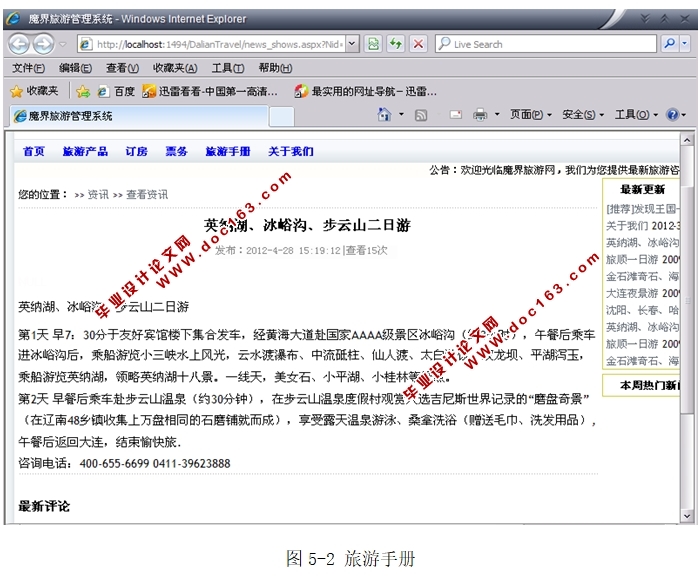
Task: Open the 最实用的网址导航 favorites link
Action: click(x=365, y=92)
